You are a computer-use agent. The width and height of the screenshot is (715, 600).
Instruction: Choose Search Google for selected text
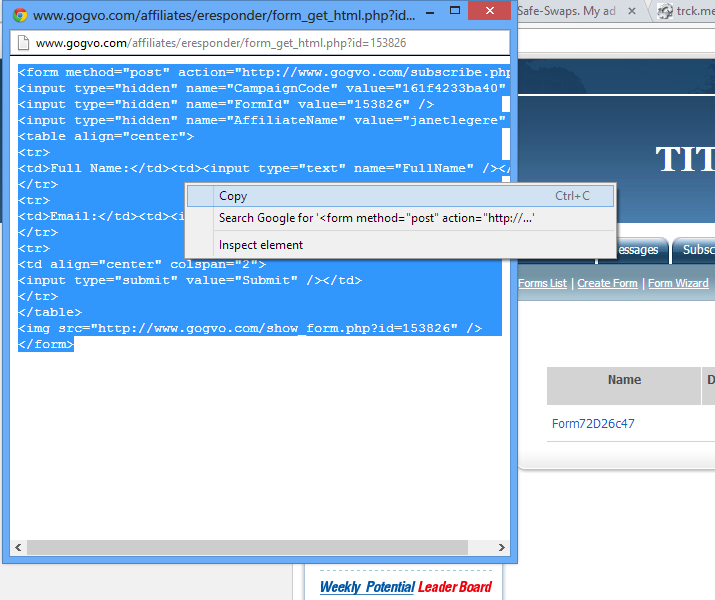coord(376,218)
